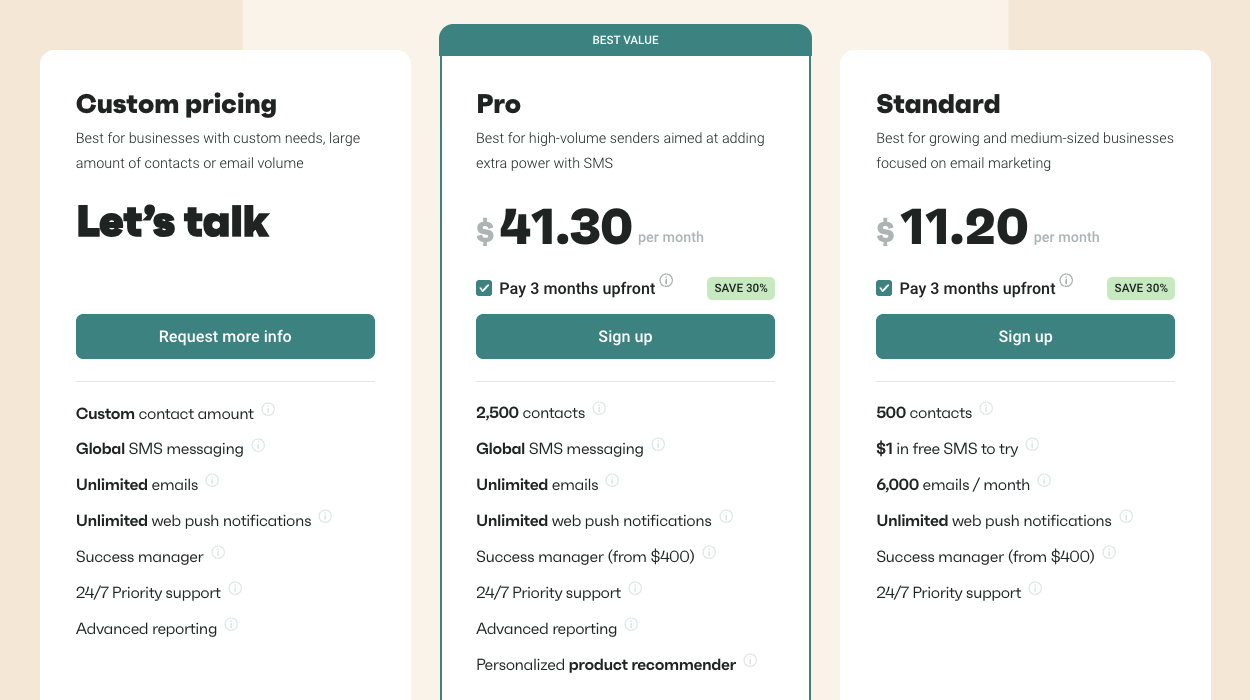Click info icon beside Standard 24/7 Priority support
1250x700 pixels.
coord(1035,588)
